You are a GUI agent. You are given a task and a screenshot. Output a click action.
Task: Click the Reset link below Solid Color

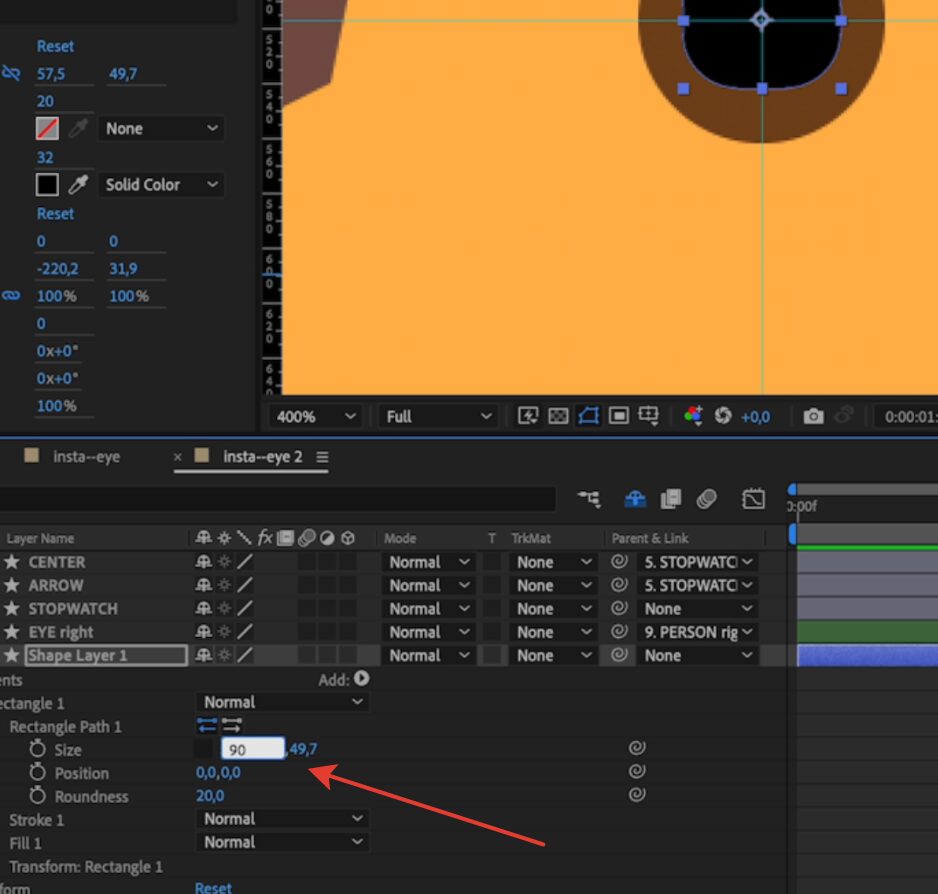point(55,214)
